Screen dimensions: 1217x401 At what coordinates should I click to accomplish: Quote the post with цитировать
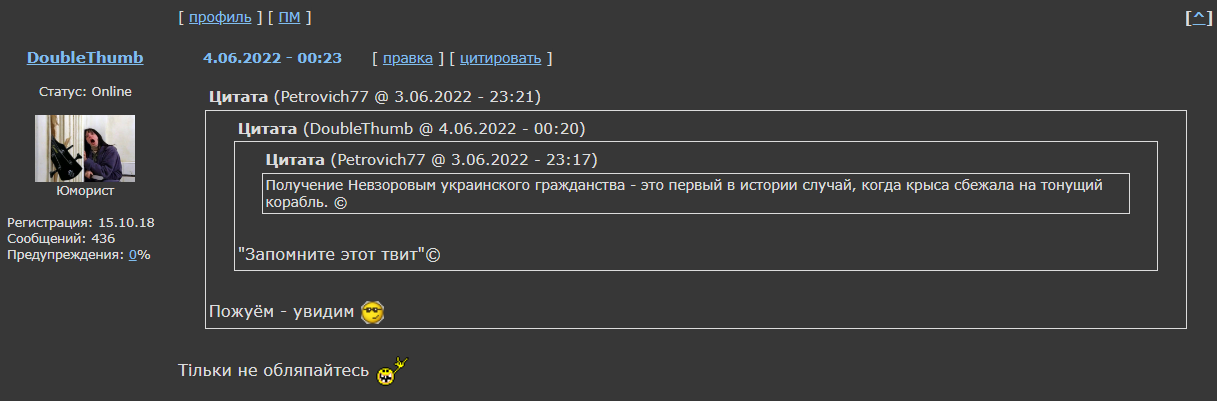[501, 58]
